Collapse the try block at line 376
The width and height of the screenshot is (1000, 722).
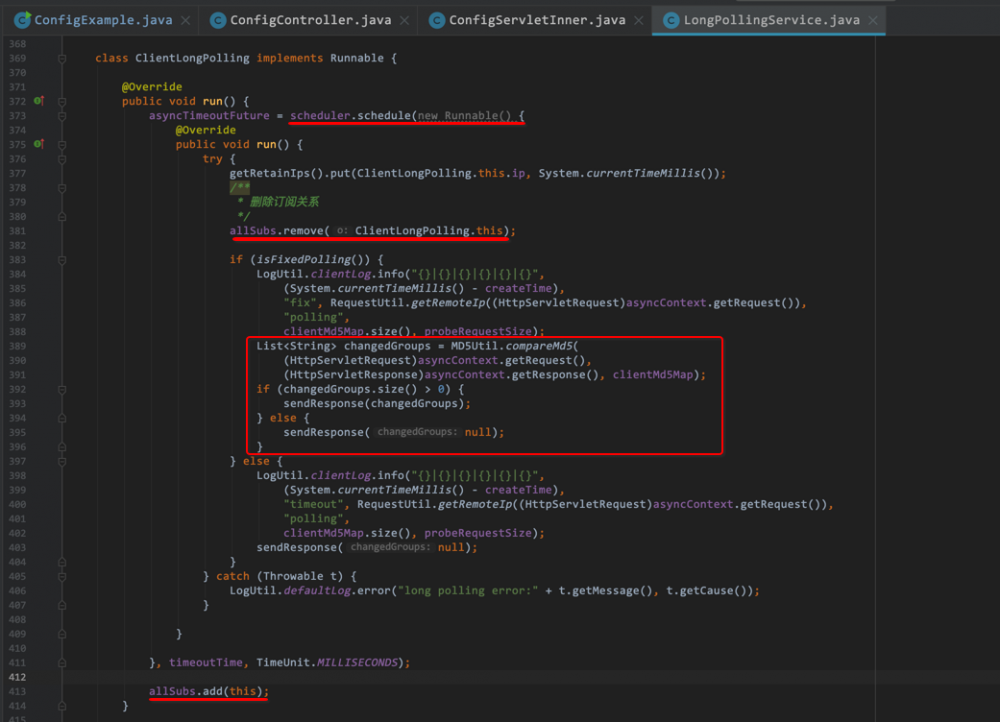[61, 159]
